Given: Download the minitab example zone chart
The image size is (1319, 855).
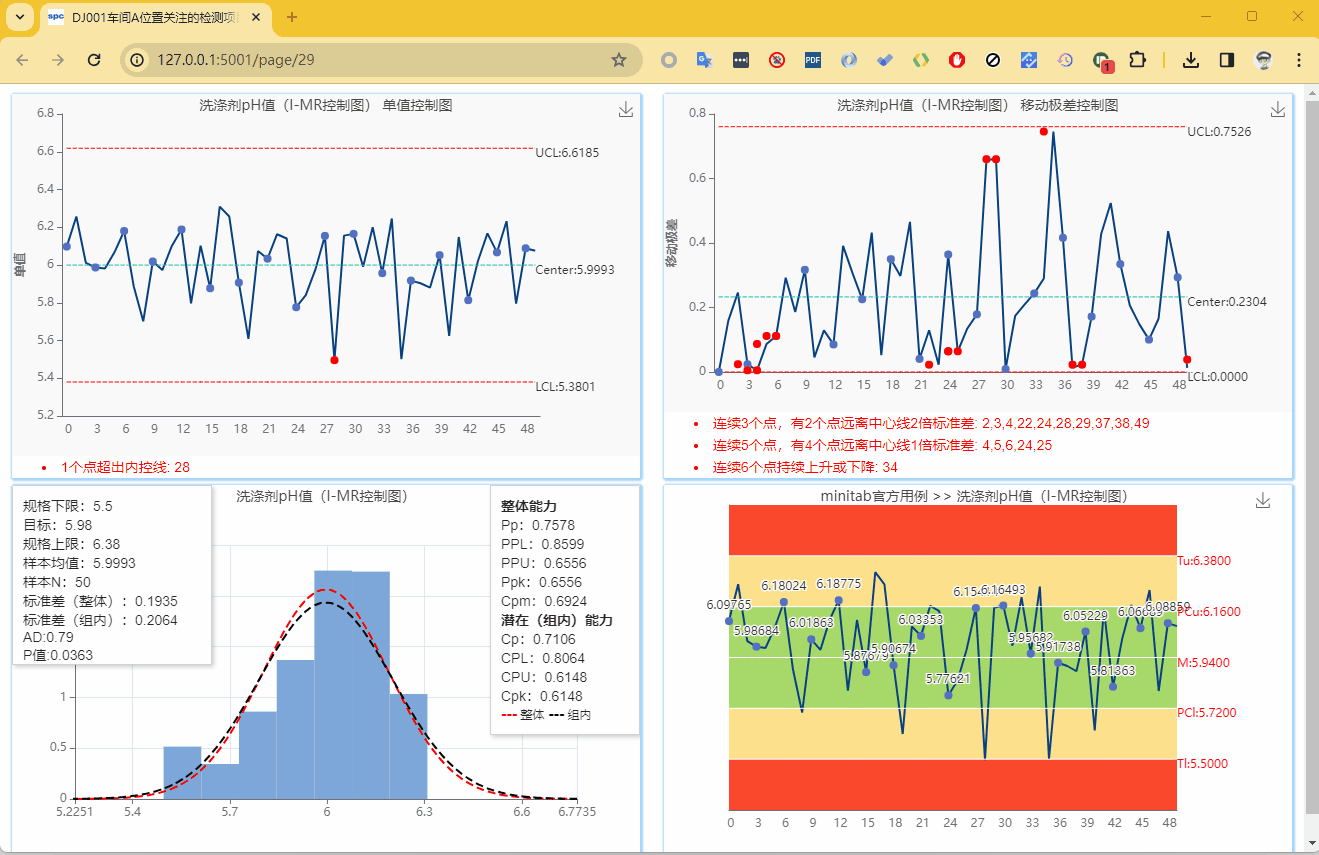Looking at the screenshot, I should point(1263,500).
